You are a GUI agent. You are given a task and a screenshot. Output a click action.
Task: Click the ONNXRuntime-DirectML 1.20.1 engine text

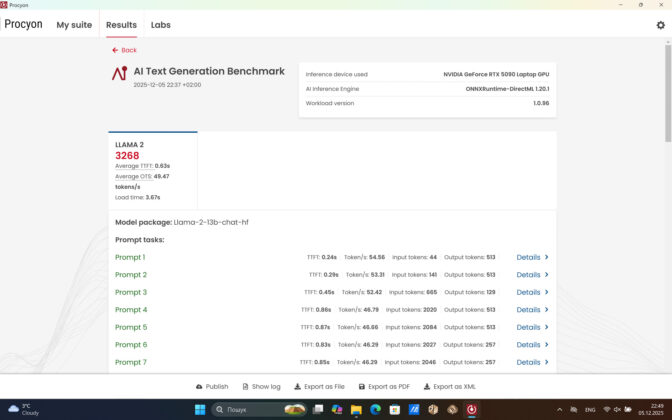507,89
